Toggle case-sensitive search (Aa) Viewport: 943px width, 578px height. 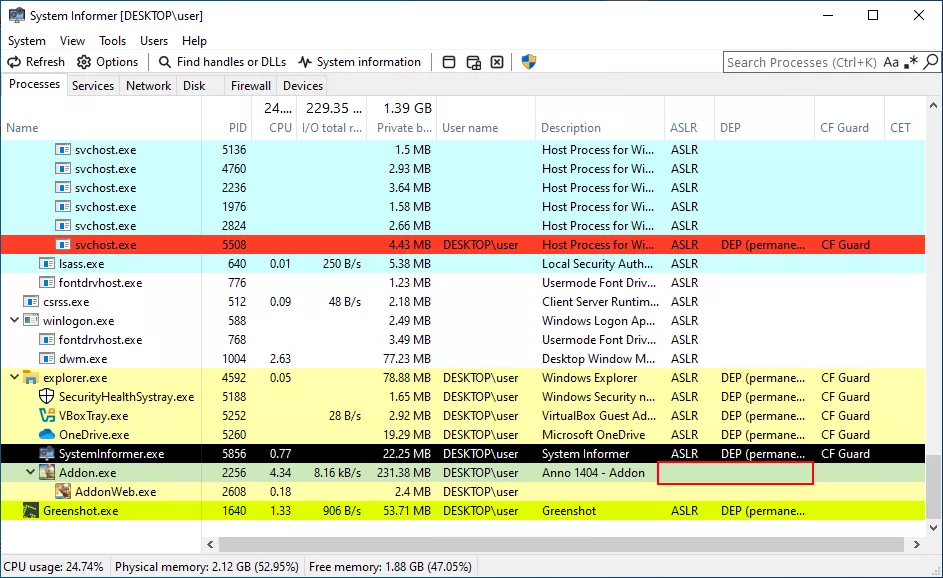tap(891, 62)
